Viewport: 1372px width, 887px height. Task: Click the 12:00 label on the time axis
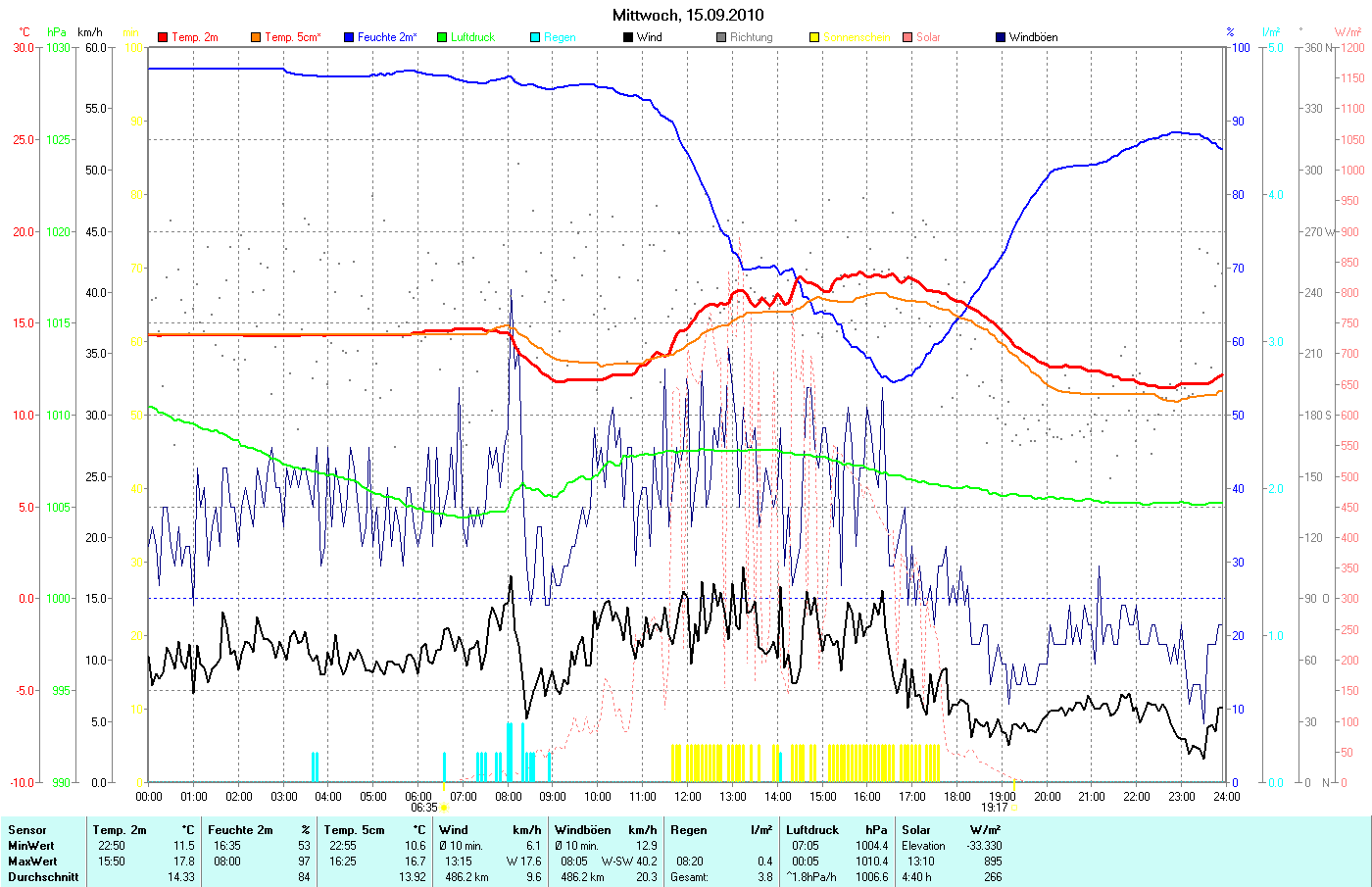[688, 796]
